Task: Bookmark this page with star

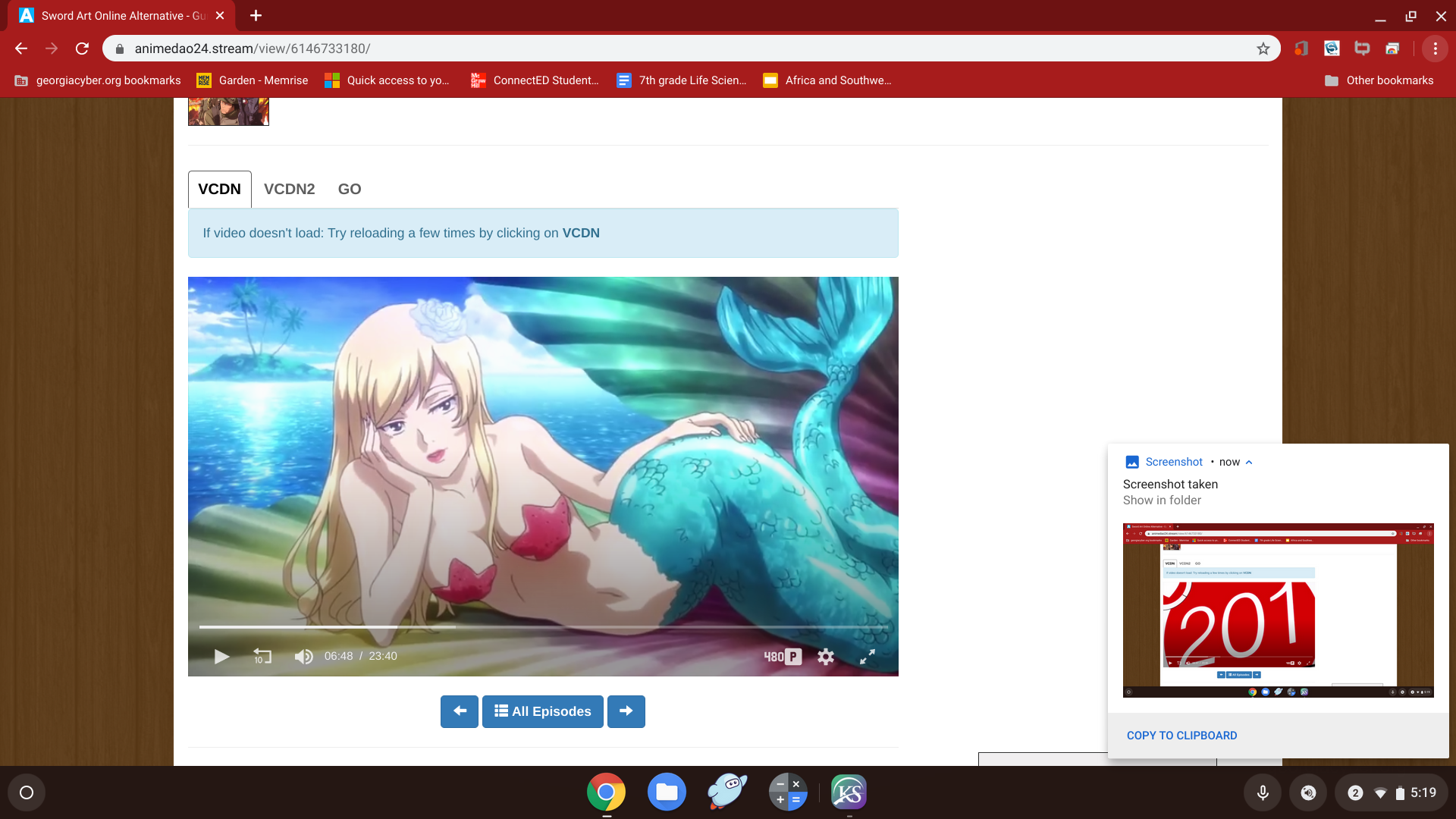Action: pos(1263,49)
